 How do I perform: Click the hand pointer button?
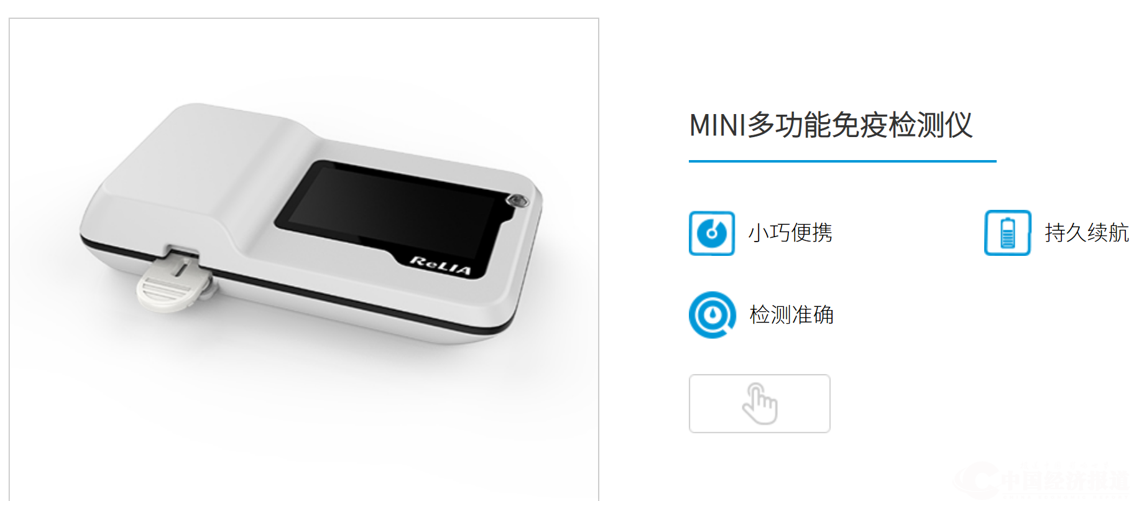click(759, 403)
